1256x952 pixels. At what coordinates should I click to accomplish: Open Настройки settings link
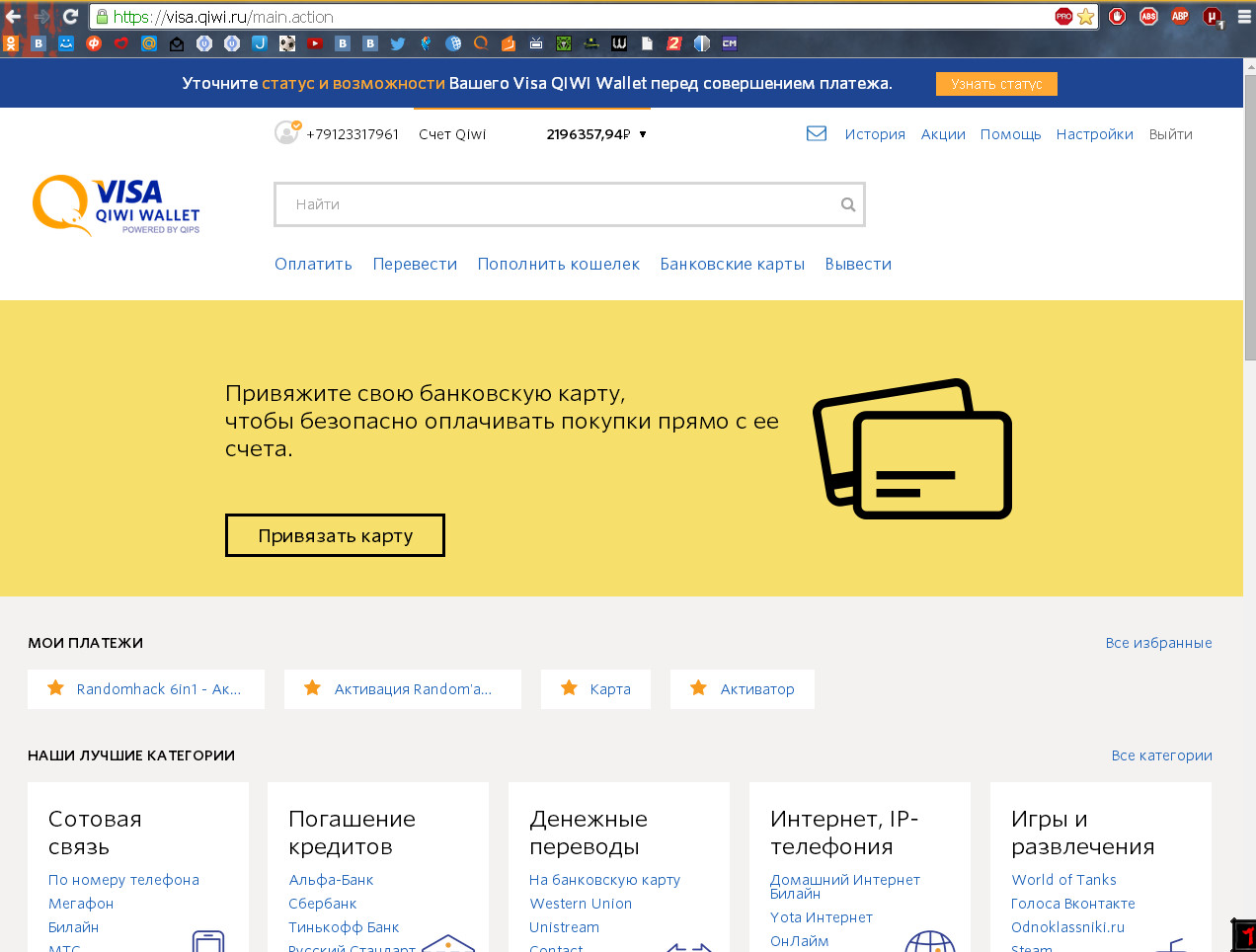click(x=1095, y=134)
